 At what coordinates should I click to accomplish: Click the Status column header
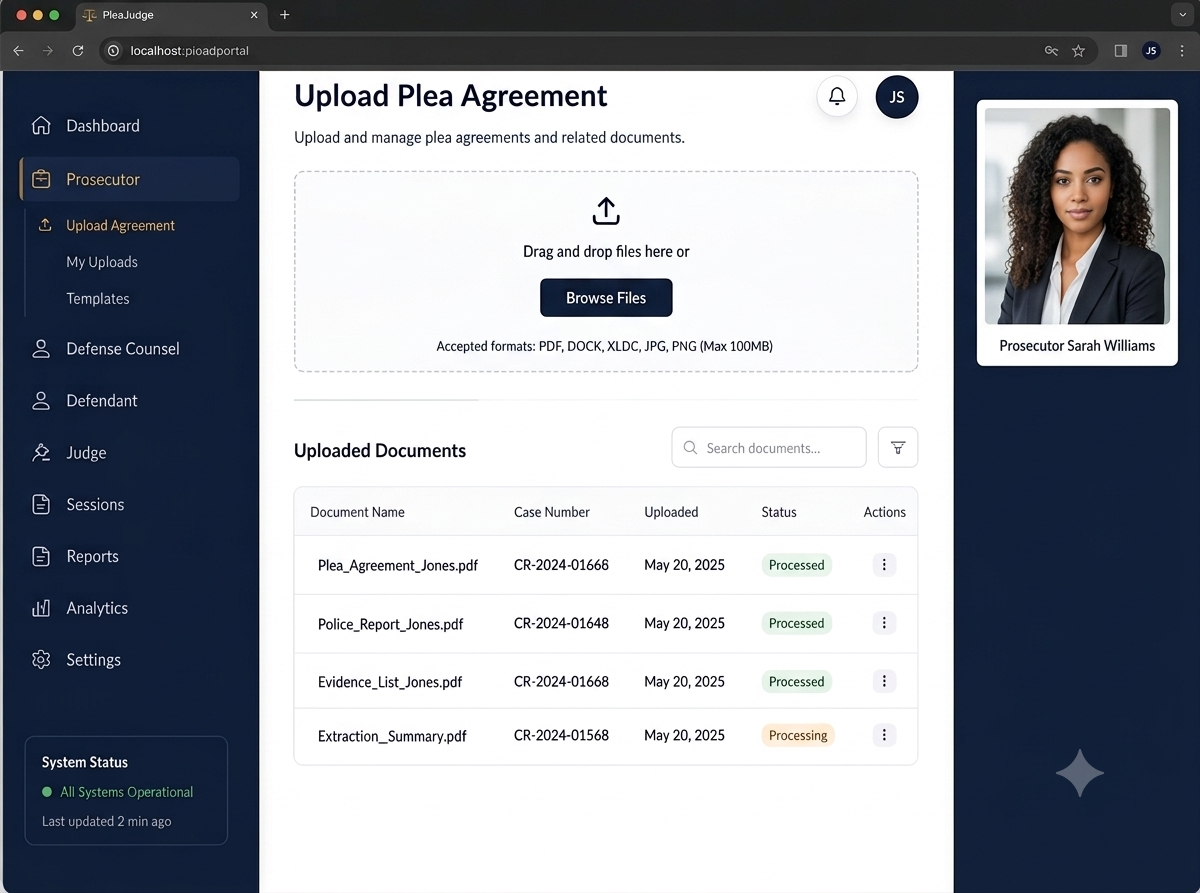(x=779, y=512)
